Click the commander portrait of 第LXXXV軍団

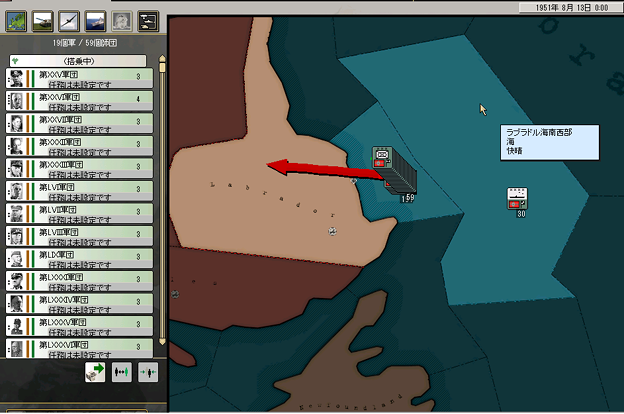[x=16, y=326]
